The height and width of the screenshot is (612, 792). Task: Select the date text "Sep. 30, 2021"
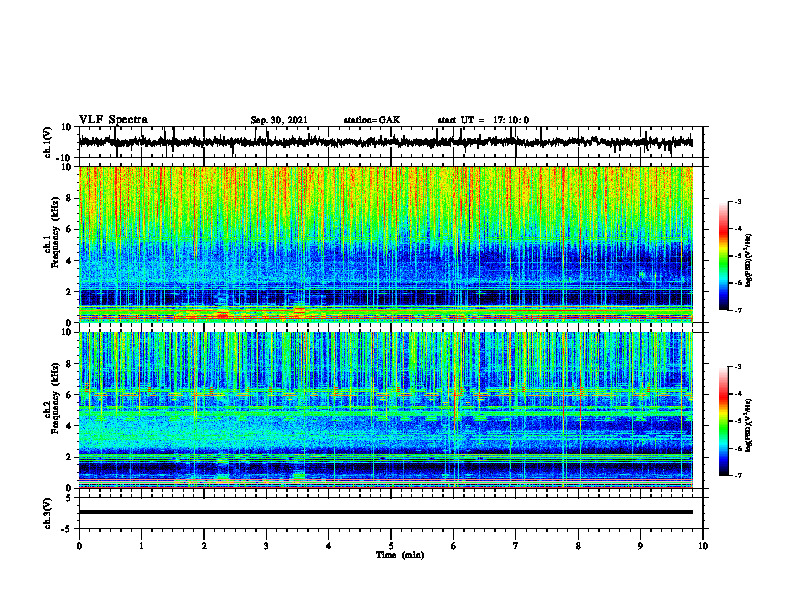click(279, 120)
